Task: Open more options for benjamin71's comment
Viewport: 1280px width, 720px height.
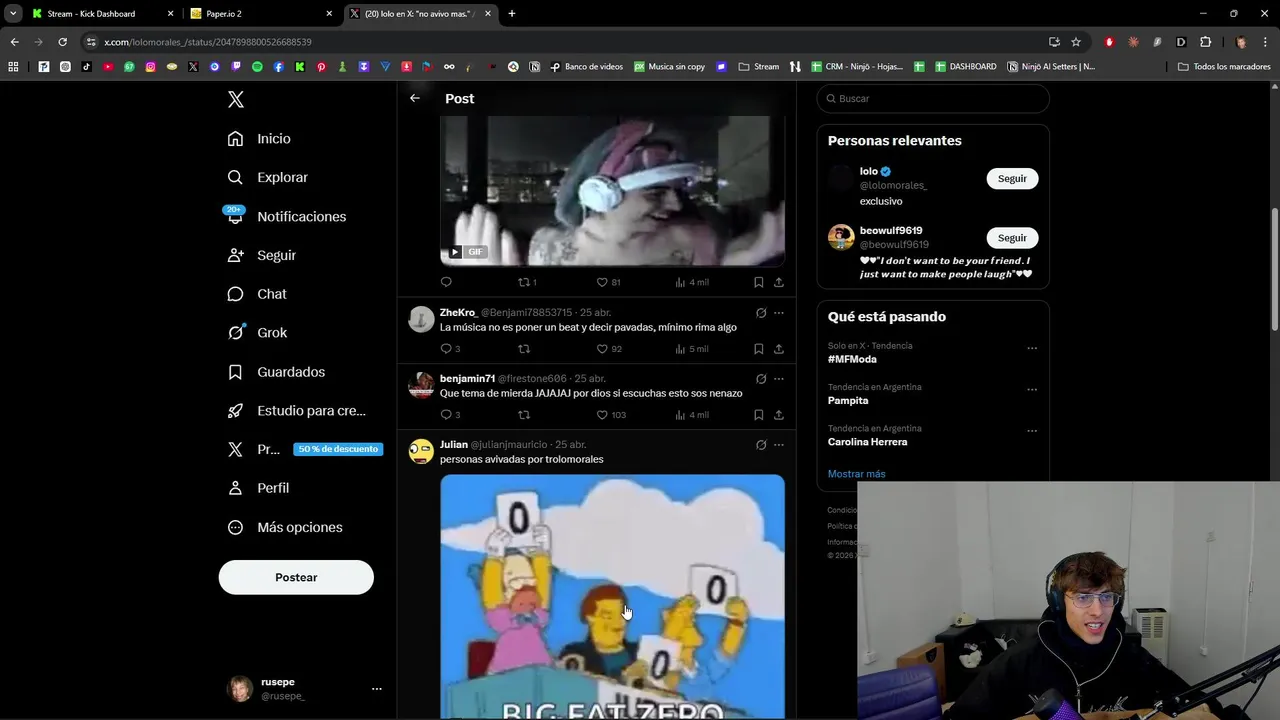Action: [x=779, y=379]
